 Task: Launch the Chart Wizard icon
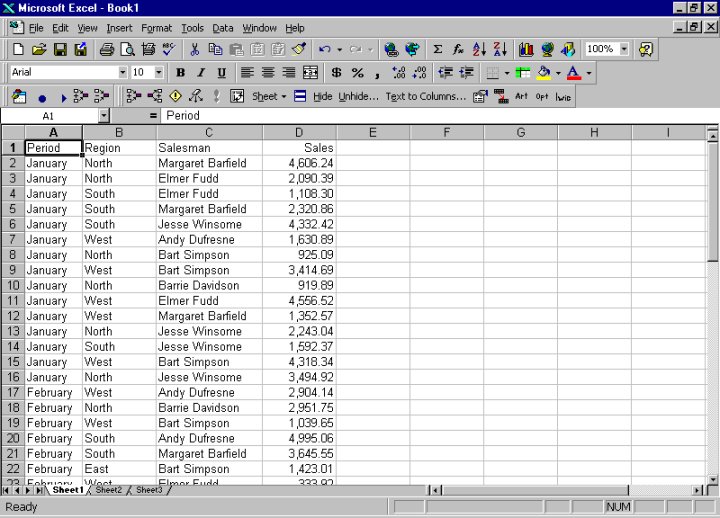(x=526, y=49)
